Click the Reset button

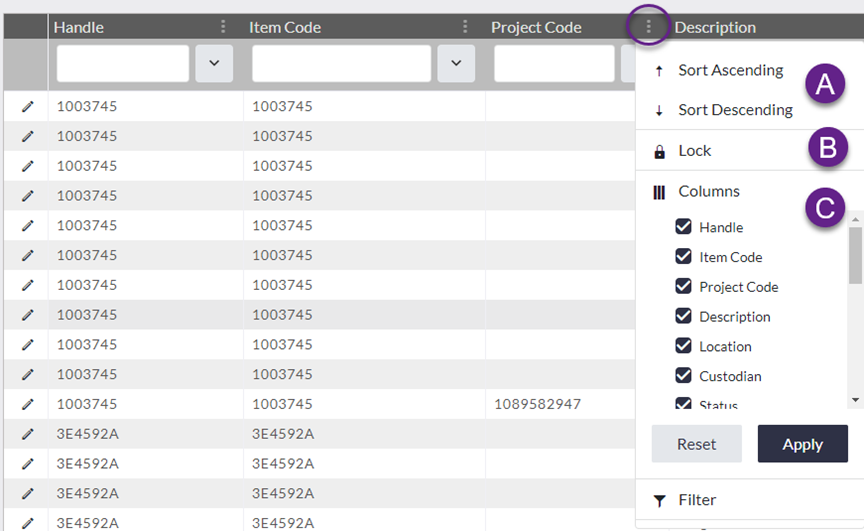click(696, 444)
